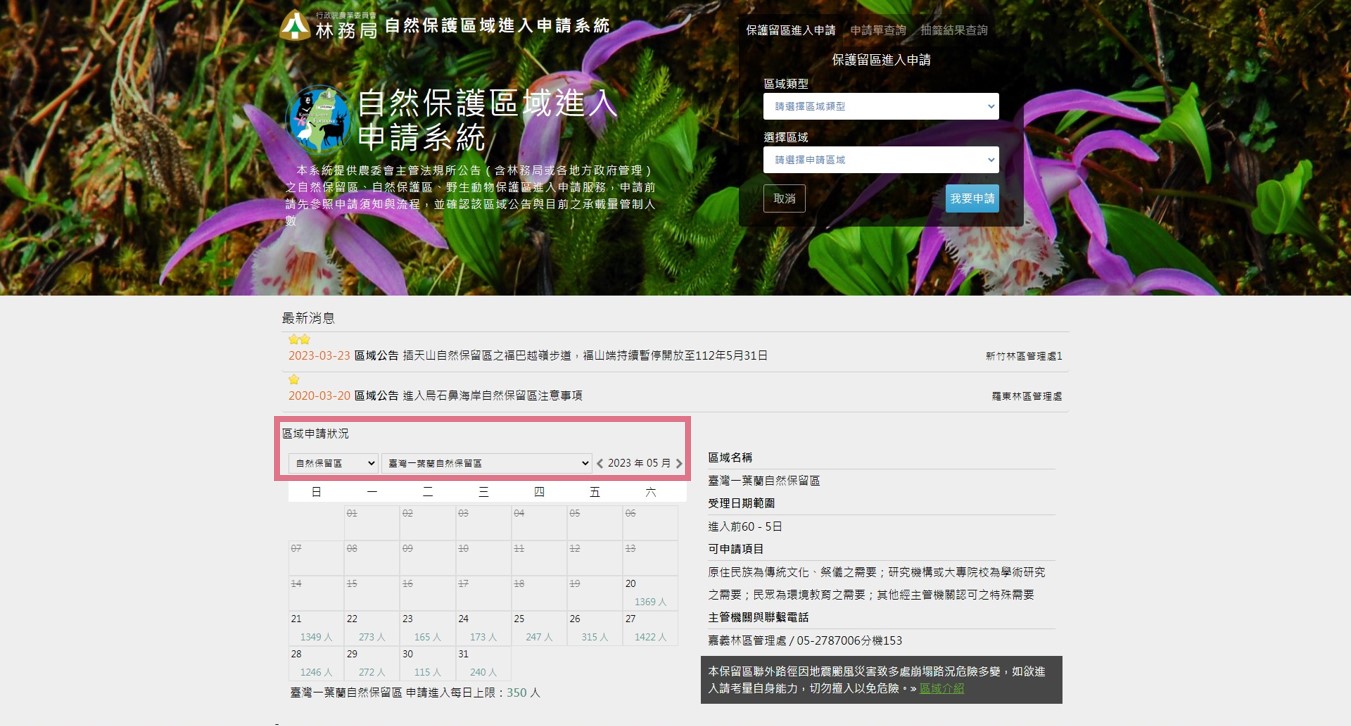Select calendar date 20 with 1369 人
Image resolution: width=1351 pixels, height=726 pixels.
[x=650, y=593]
